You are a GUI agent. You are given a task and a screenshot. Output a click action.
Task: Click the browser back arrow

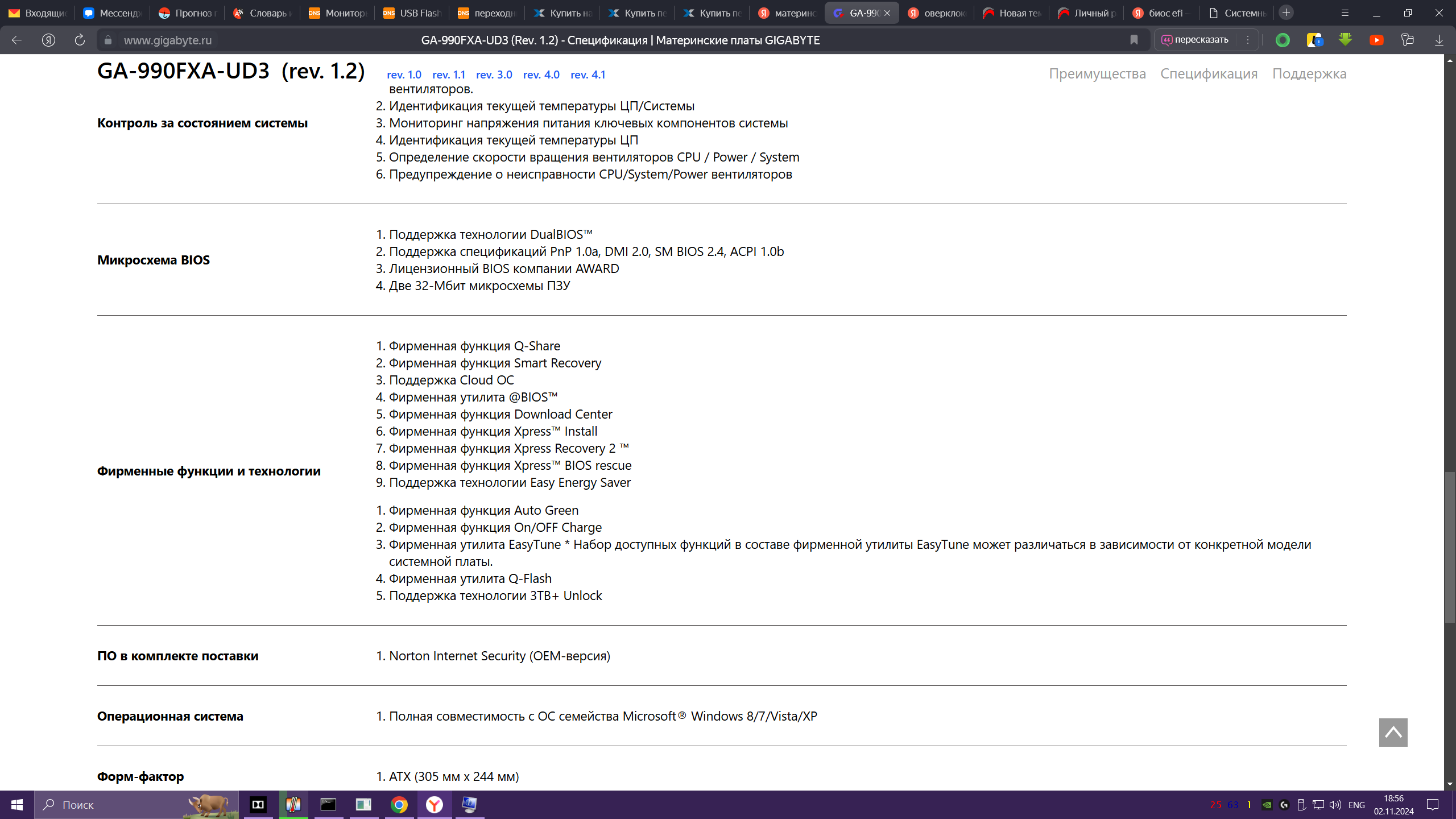[16, 40]
